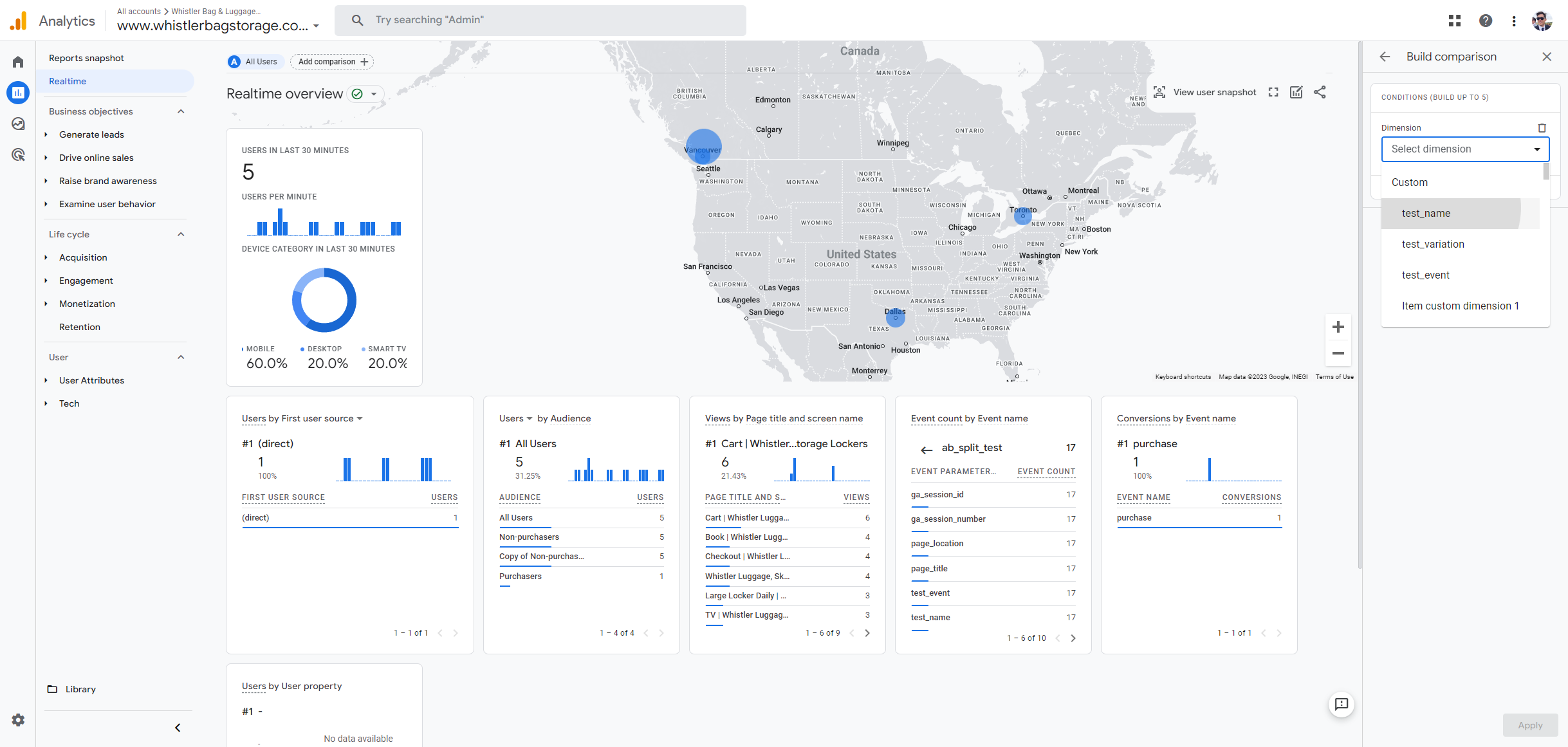This screenshot has width=1568, height=747.
Task: Open Admin settings gear icon
Action: 18,720
